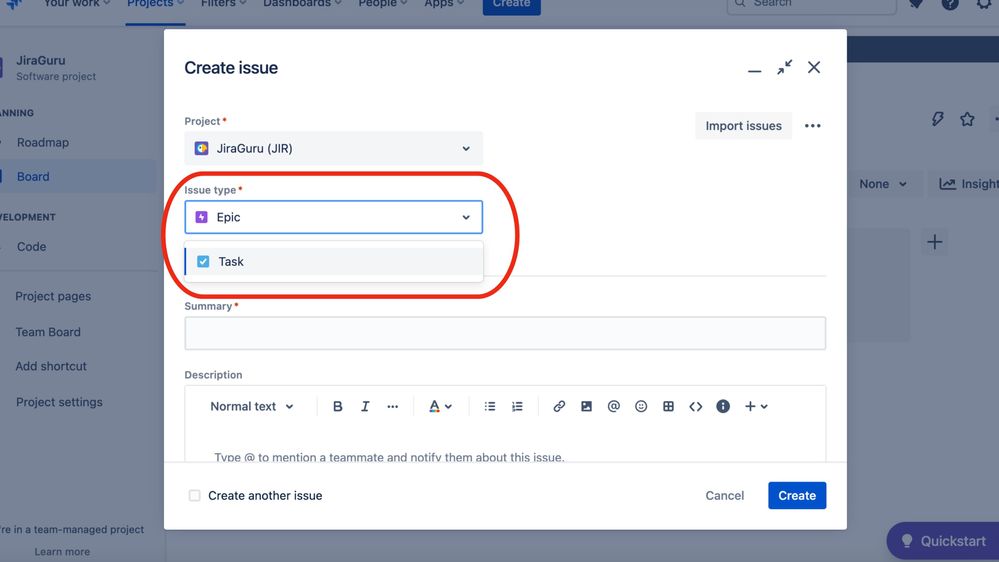Open the Quickstart panel
The height and width of the screenshot is (562, 999).
point(943,541)
